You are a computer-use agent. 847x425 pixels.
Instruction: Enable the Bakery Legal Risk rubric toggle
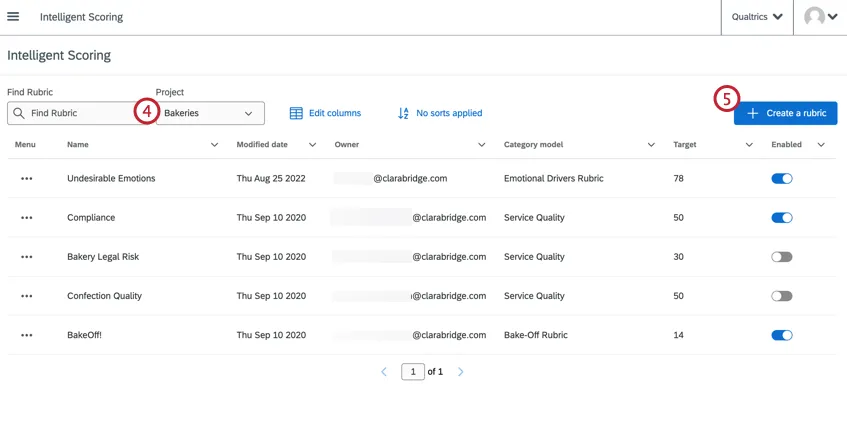point(782,257)
